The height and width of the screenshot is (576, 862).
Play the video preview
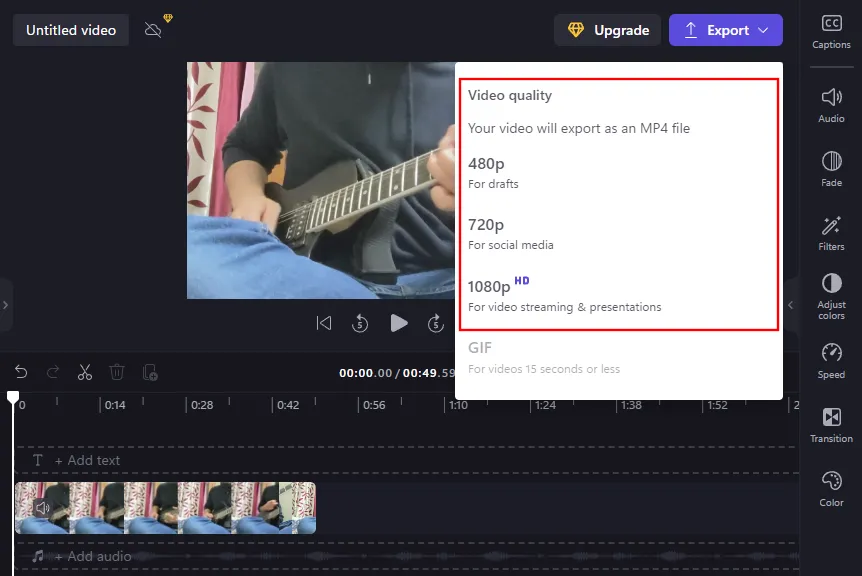(399, 323)
